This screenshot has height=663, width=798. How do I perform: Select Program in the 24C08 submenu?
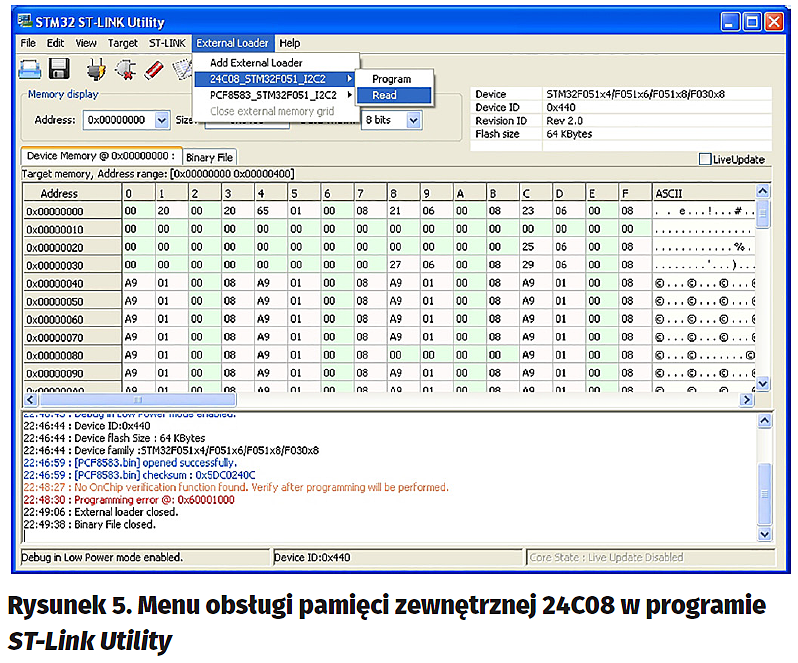(x=391, y=79)
